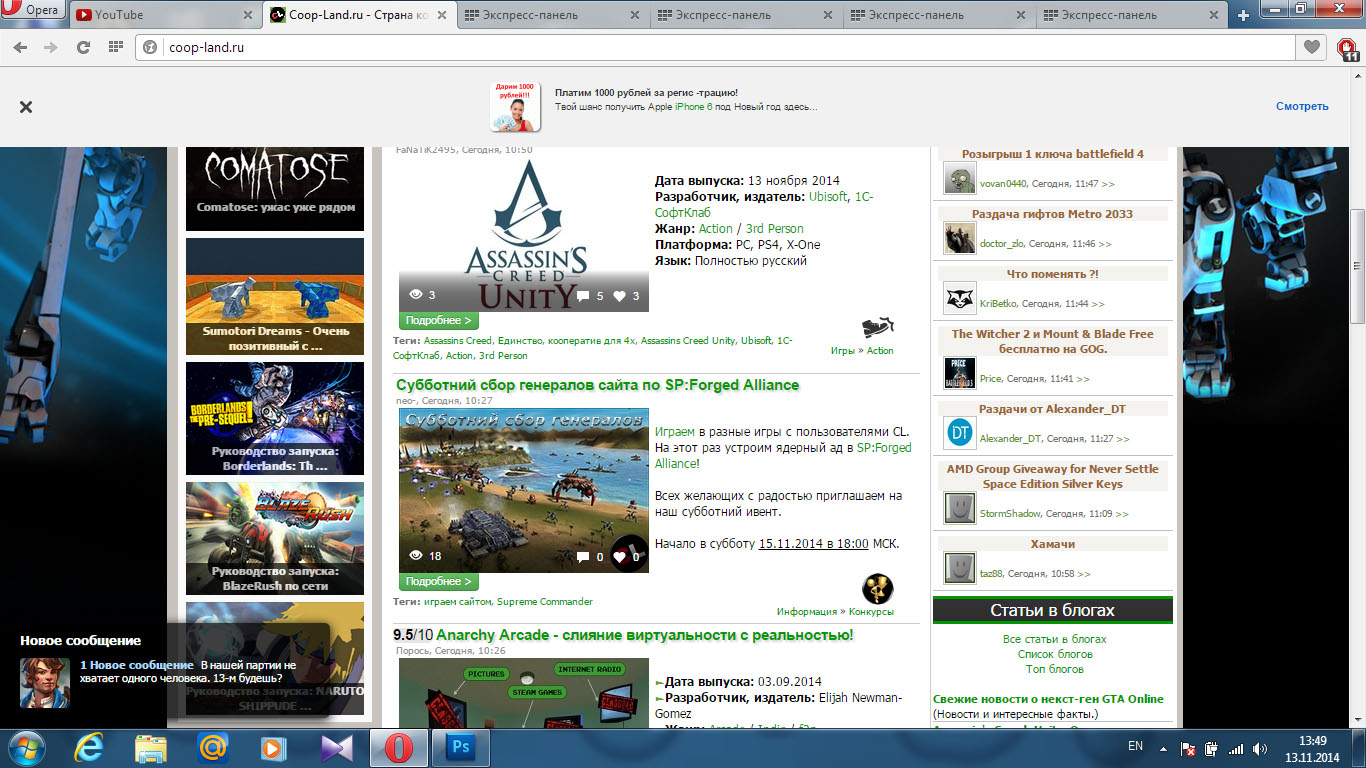Reload the current page
This screenshot has height=768, width=1366.
[x=84, y=47]
